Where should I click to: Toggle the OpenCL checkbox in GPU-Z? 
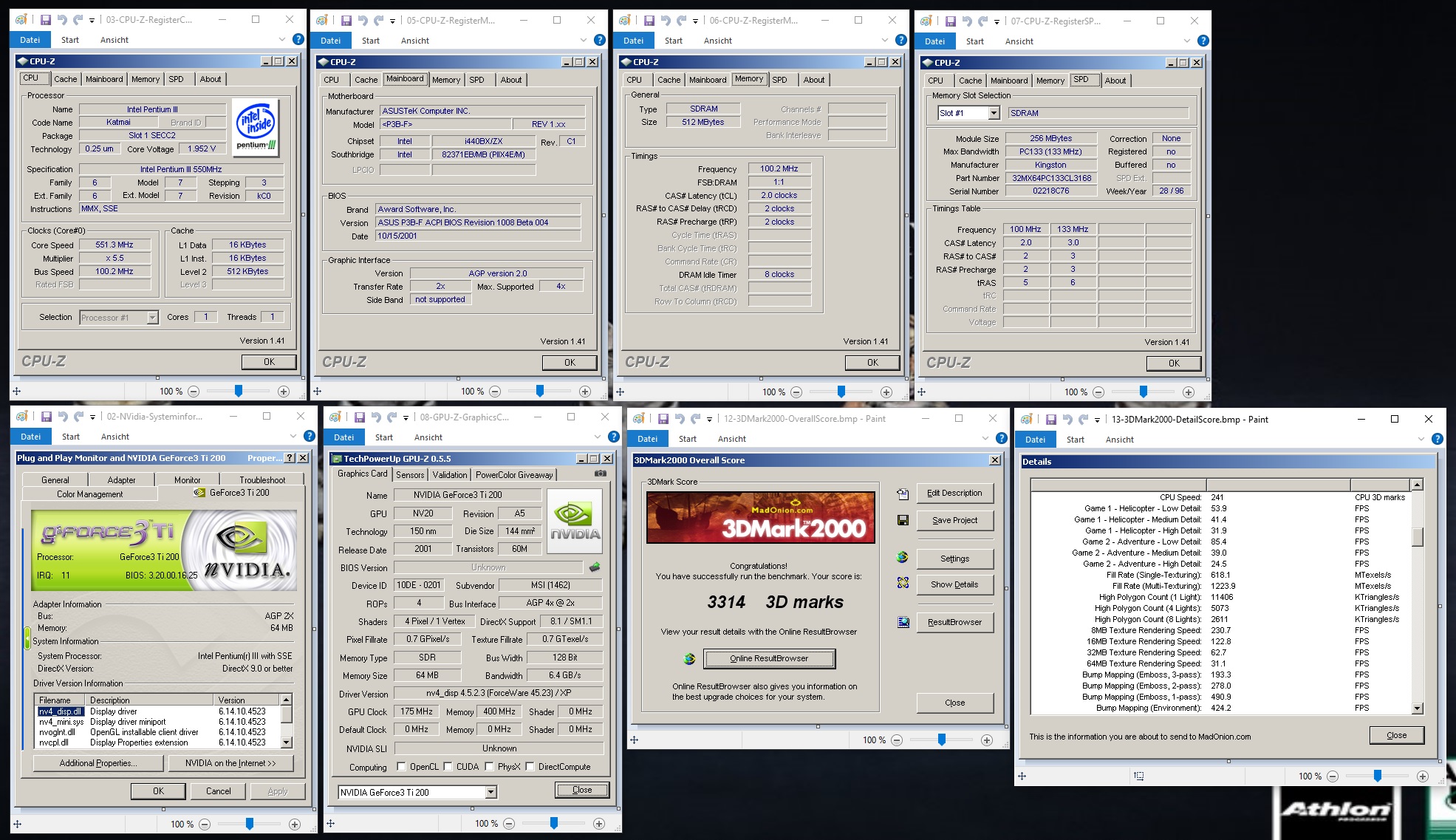coord(402,767)
